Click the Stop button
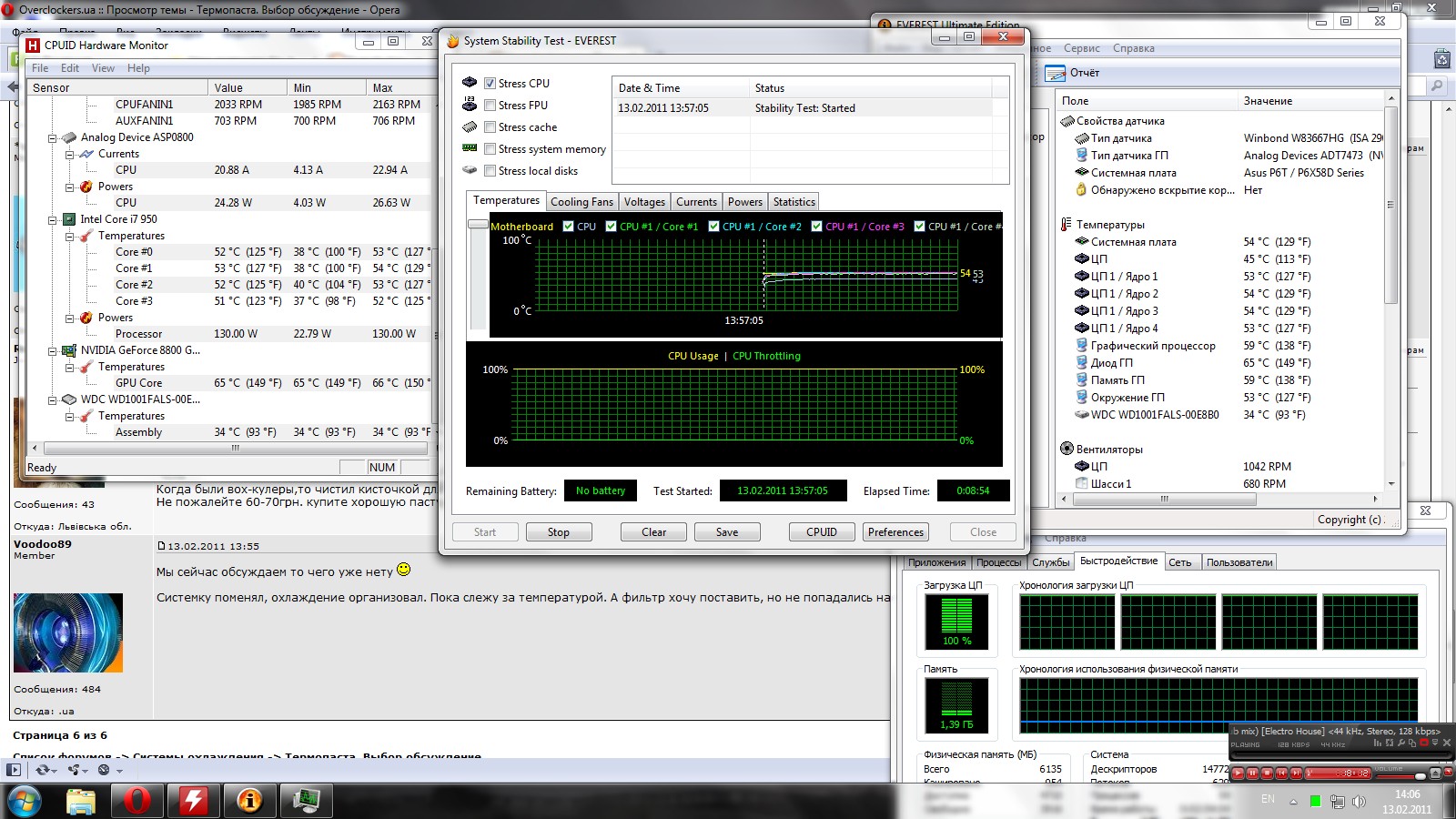Viewport: 1456px width, 819px height. [559, 532]
